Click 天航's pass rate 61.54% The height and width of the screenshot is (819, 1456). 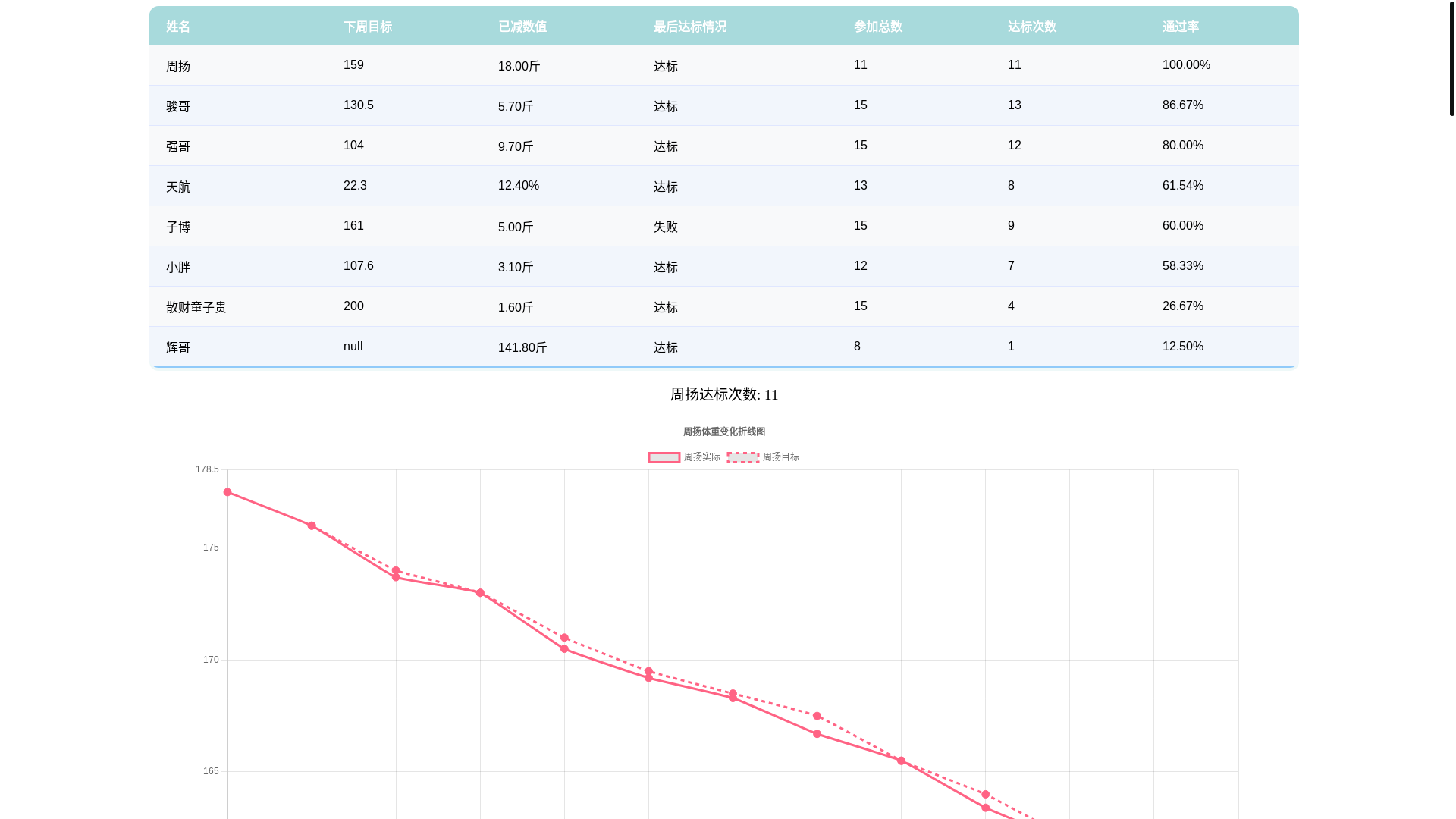coord(1183,186)
